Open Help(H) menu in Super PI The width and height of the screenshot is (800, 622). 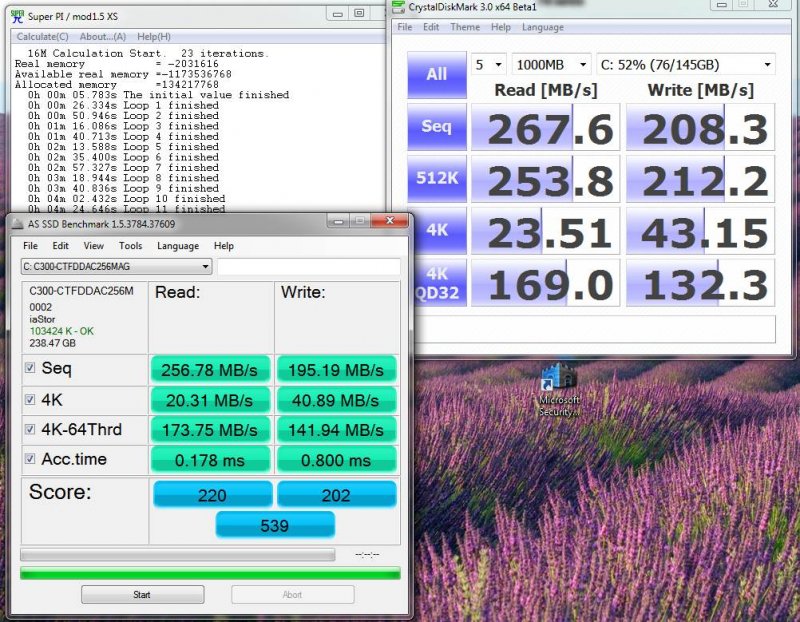154,37
